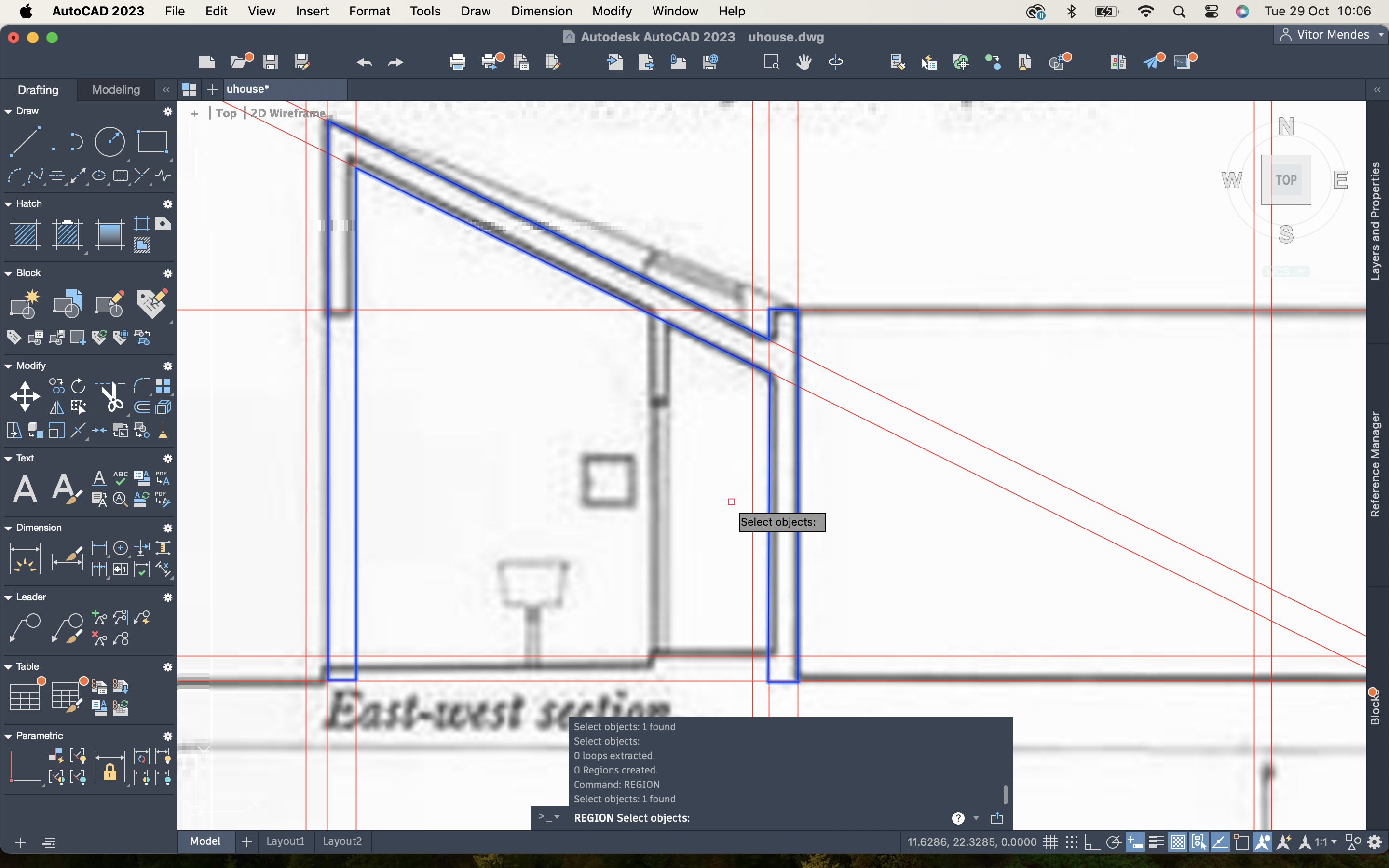Toggle Selection Cycling
The image size is (1389, 868).
point(1198,842)
